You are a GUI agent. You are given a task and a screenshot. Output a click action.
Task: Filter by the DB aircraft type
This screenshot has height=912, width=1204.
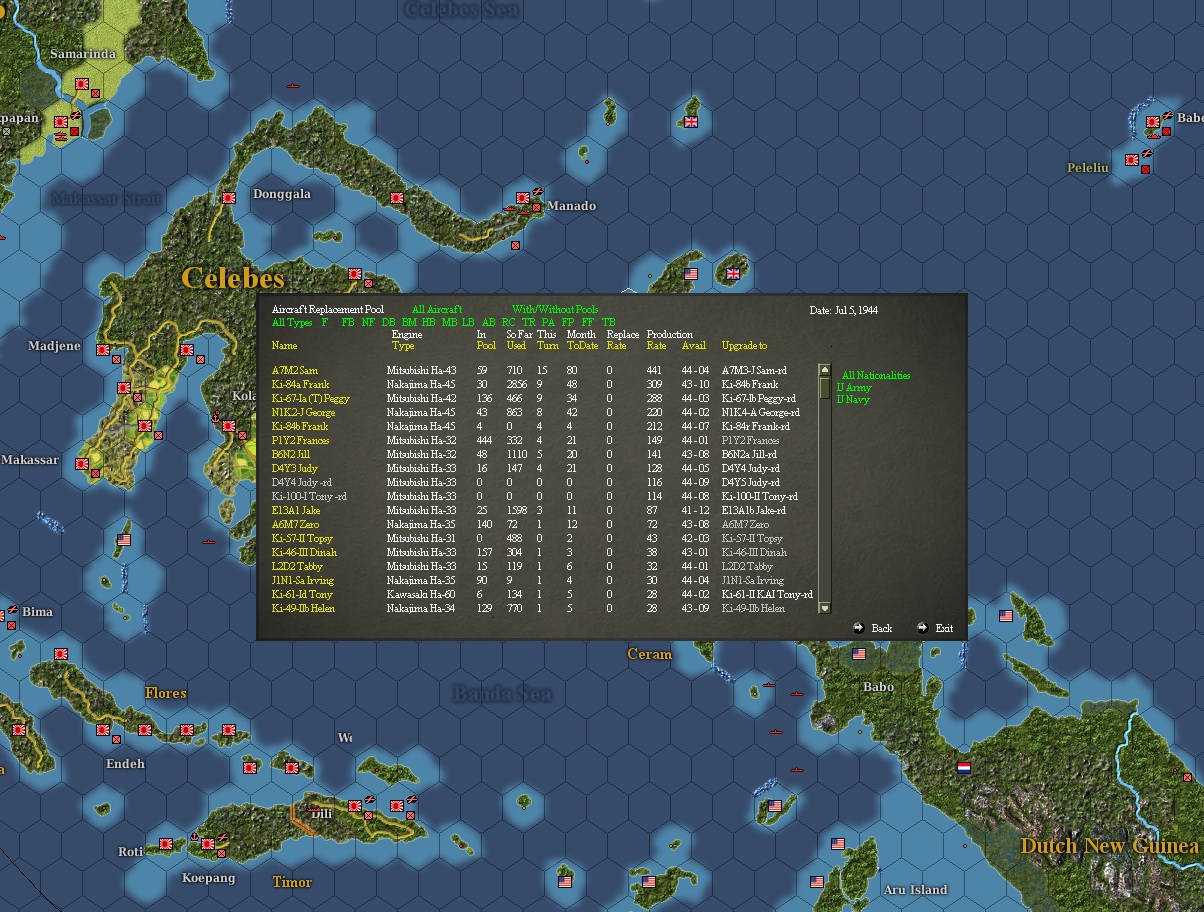click(x=389, y=323)
